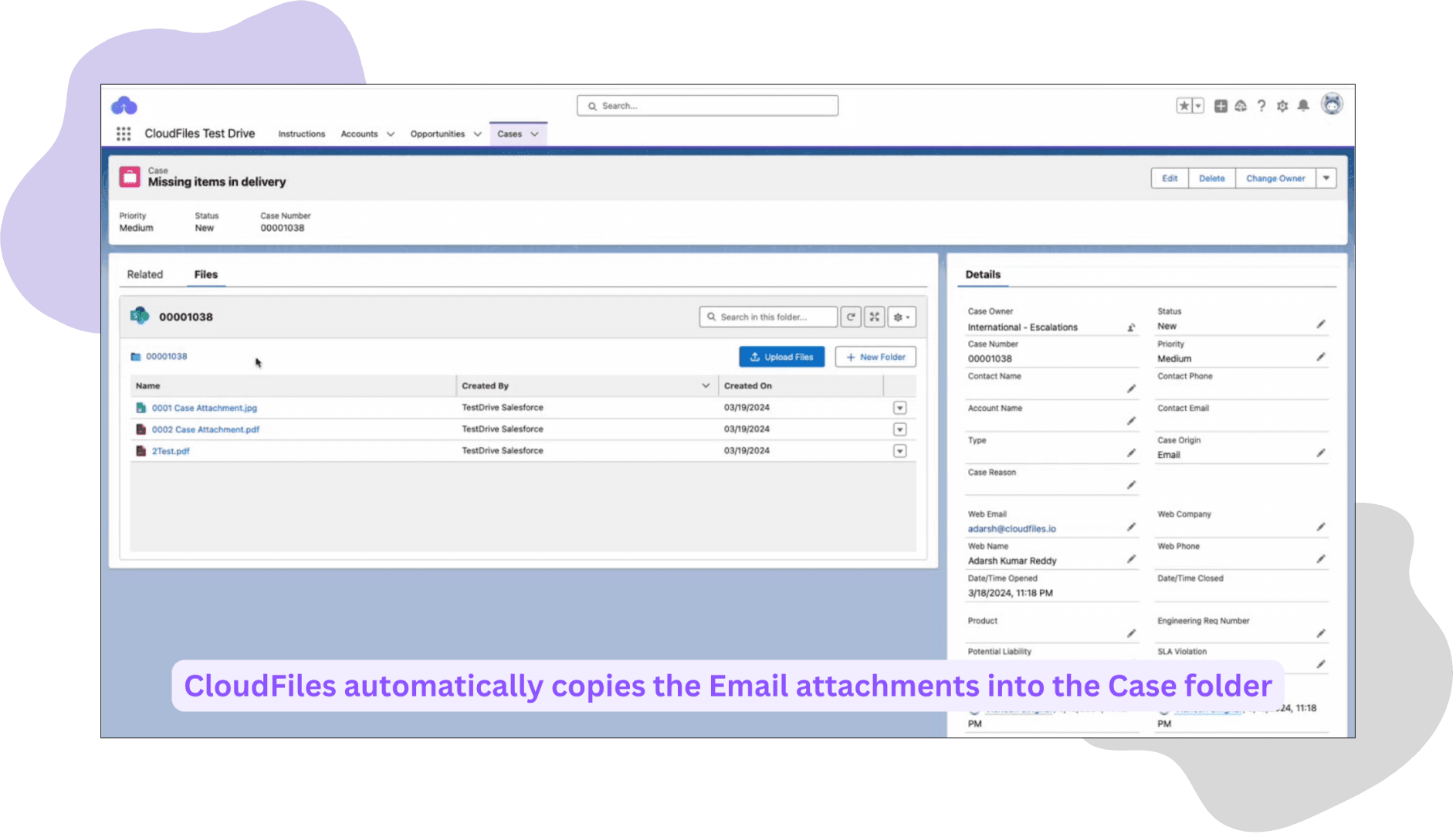Viewport: 1456px width, 834px height.
Task: Edit the Web Email pencil icon
Action: (1131, 527)
